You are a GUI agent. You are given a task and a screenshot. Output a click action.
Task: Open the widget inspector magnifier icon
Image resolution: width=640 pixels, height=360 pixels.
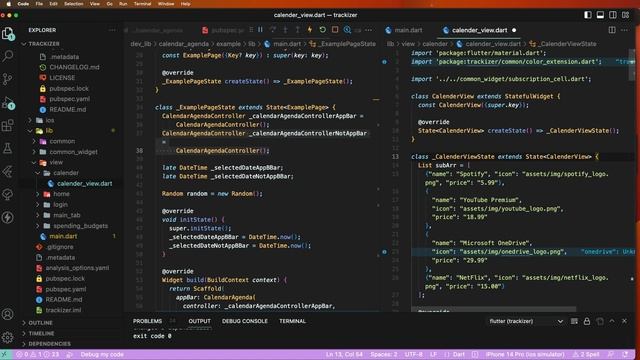click(x=347, y=30)
